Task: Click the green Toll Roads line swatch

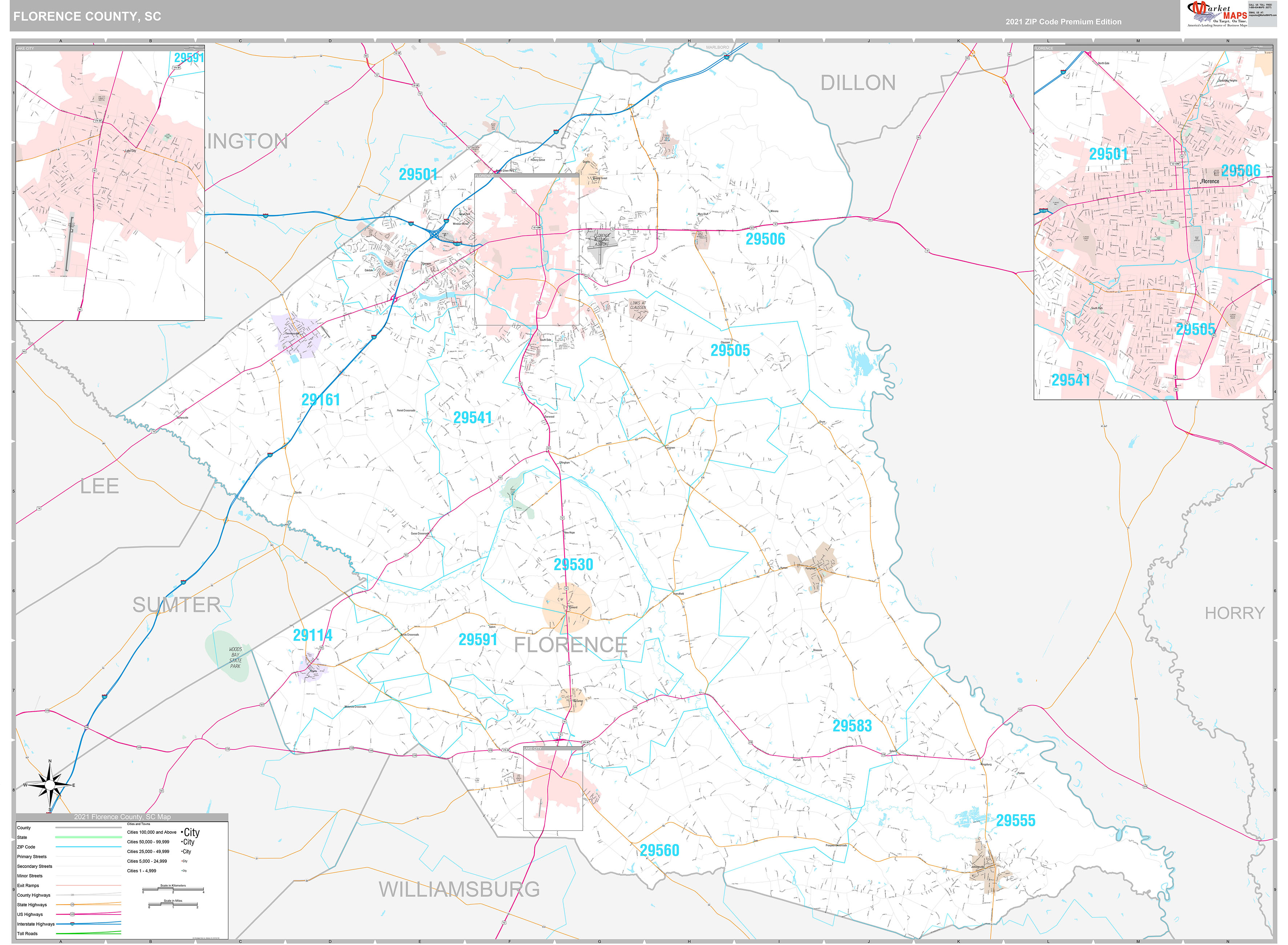Action: [89, 933]
